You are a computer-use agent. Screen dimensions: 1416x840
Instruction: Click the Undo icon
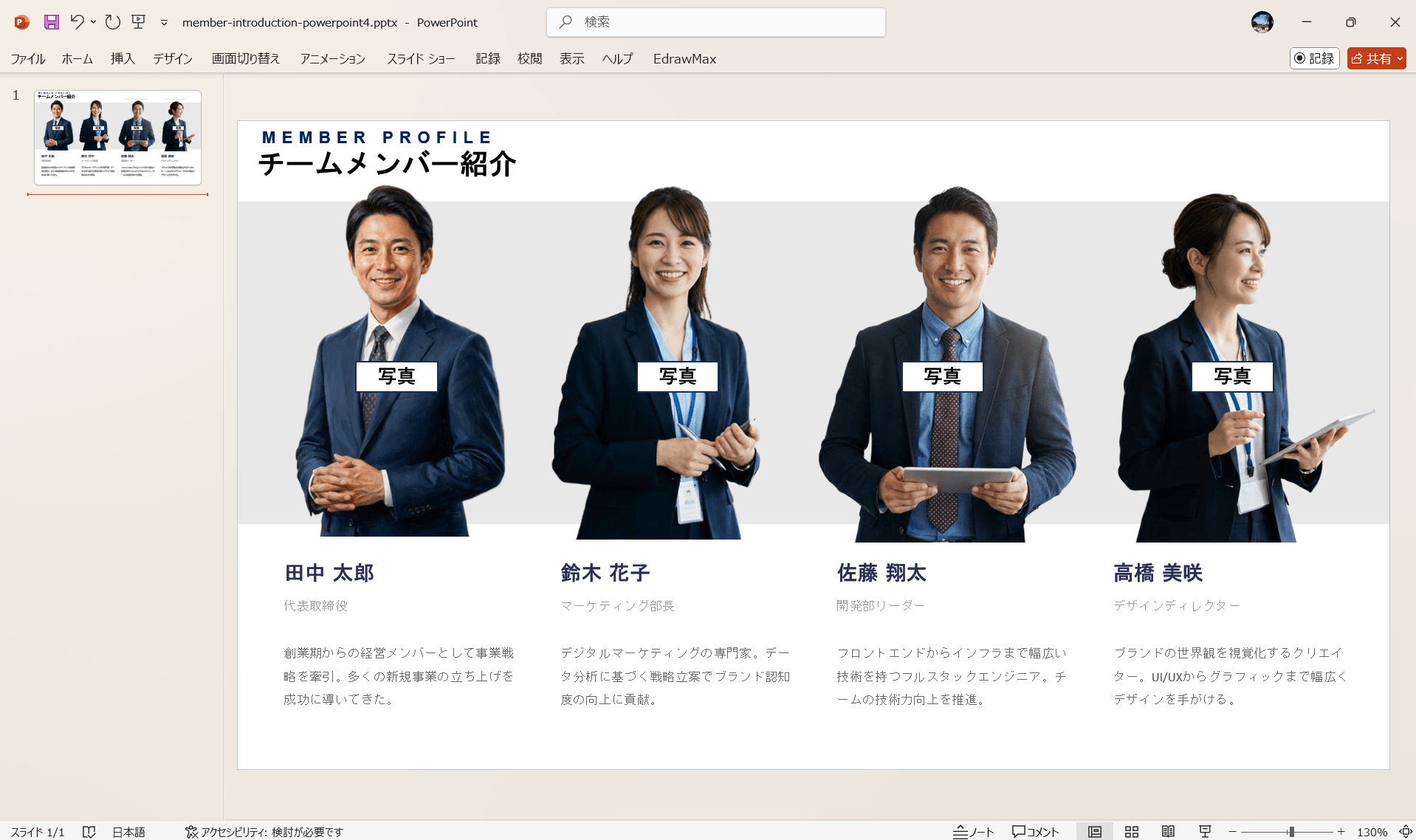pyautogui.click(x=76, y=22)
